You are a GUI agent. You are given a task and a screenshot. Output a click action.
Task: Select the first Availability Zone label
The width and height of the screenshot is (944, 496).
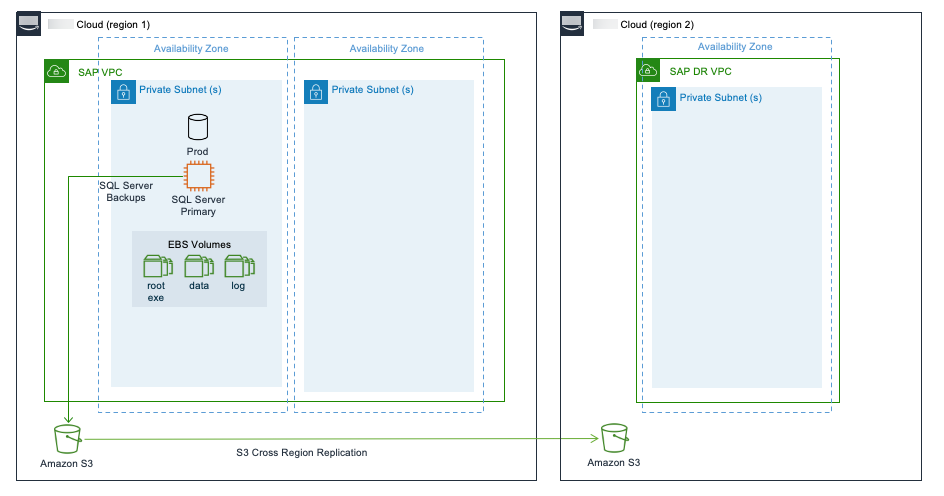191,48
